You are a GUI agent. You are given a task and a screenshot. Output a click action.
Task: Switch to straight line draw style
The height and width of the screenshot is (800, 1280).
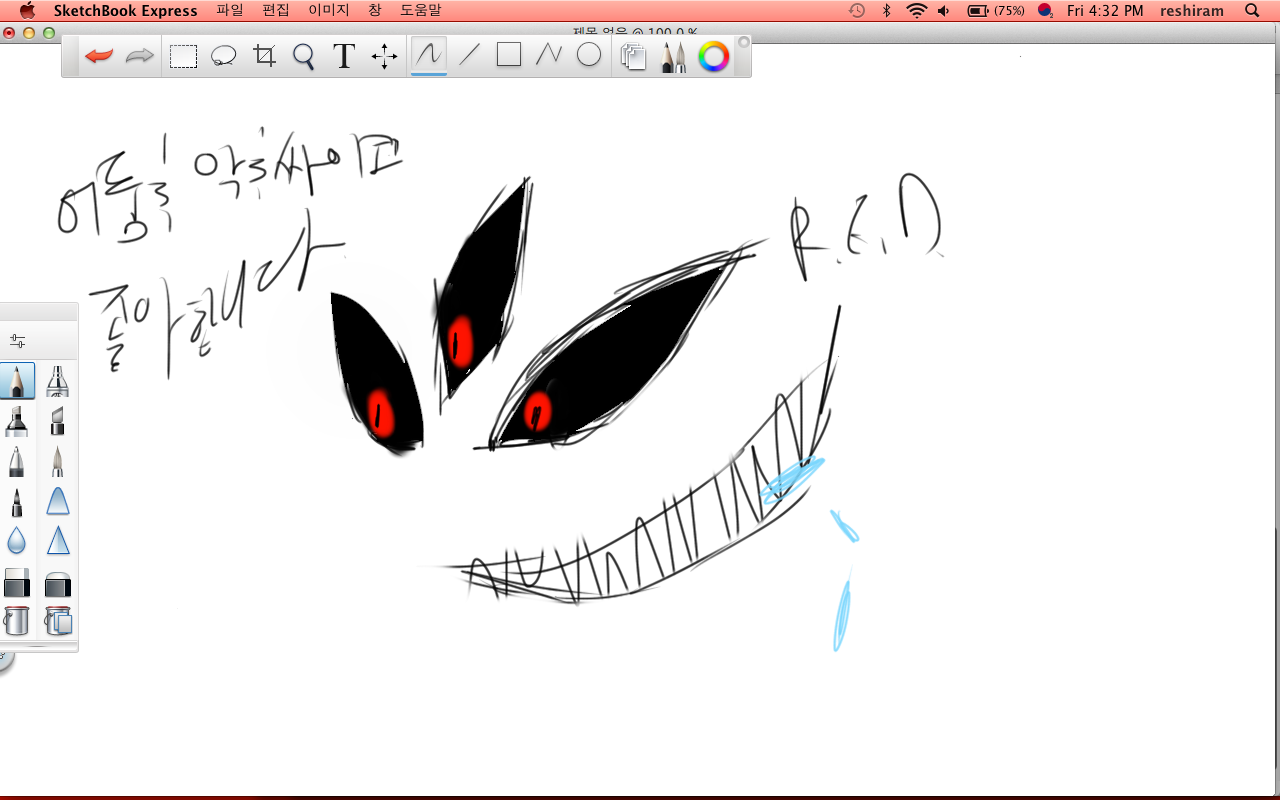pyautogui.click(x=469, y=55)
